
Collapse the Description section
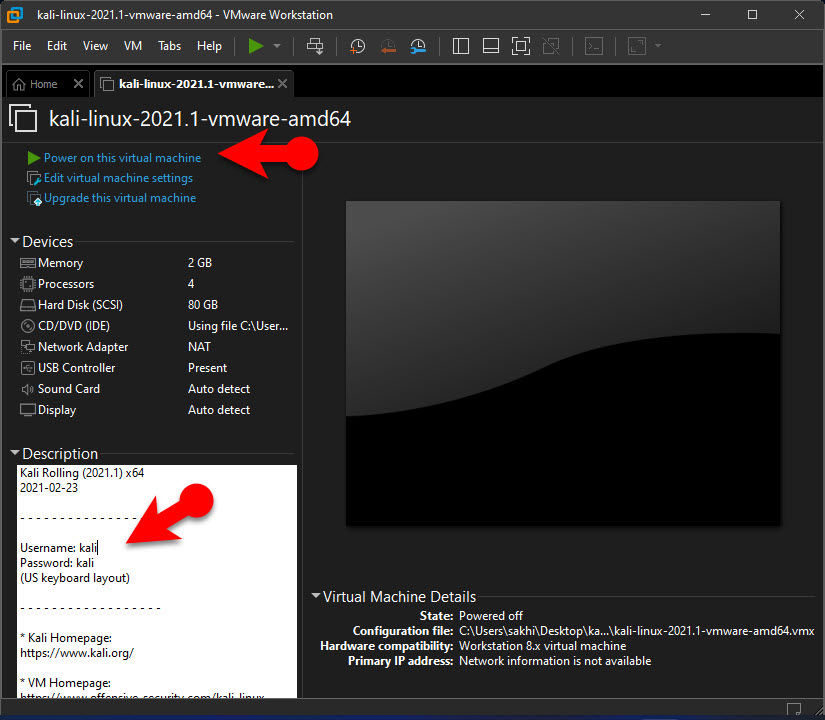(x=15, y=453)
